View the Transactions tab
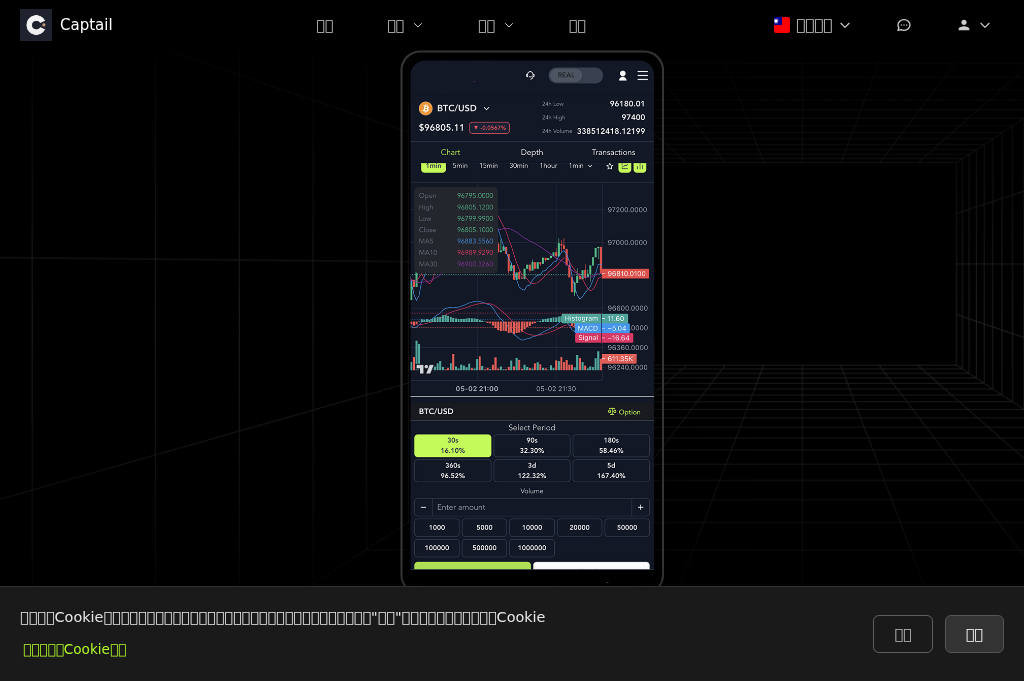Image resolution: width=1024 pixels, height=681 pixels. click(613, 152)
